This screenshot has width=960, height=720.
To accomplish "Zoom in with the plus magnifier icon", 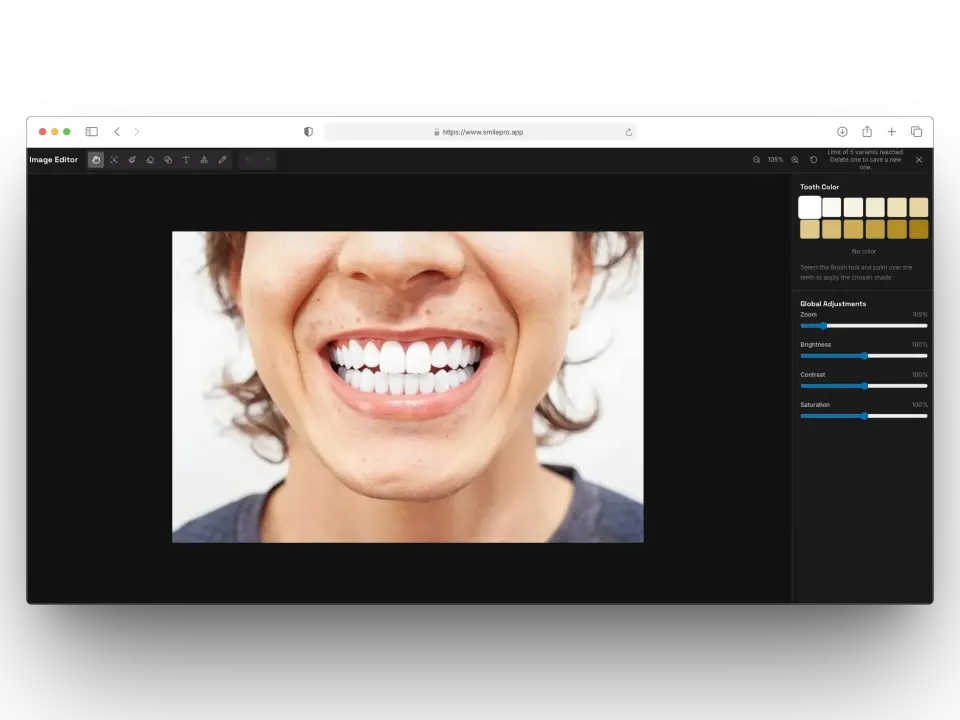I will (x=795, y=160).
